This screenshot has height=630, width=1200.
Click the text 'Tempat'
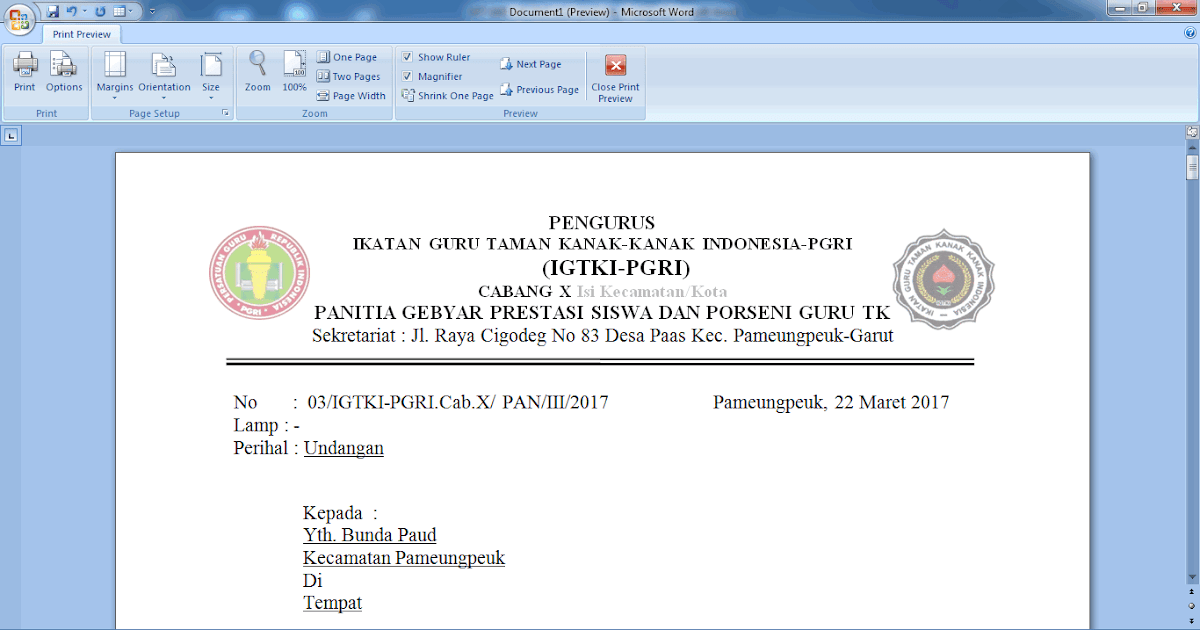click(x=332, y=603)
